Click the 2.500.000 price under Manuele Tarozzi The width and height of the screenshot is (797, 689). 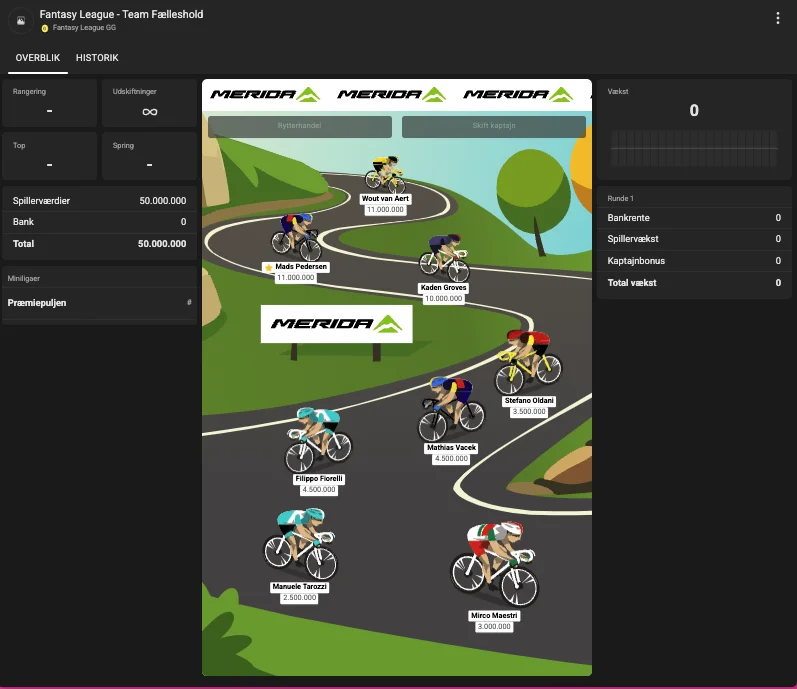(299, 598)
